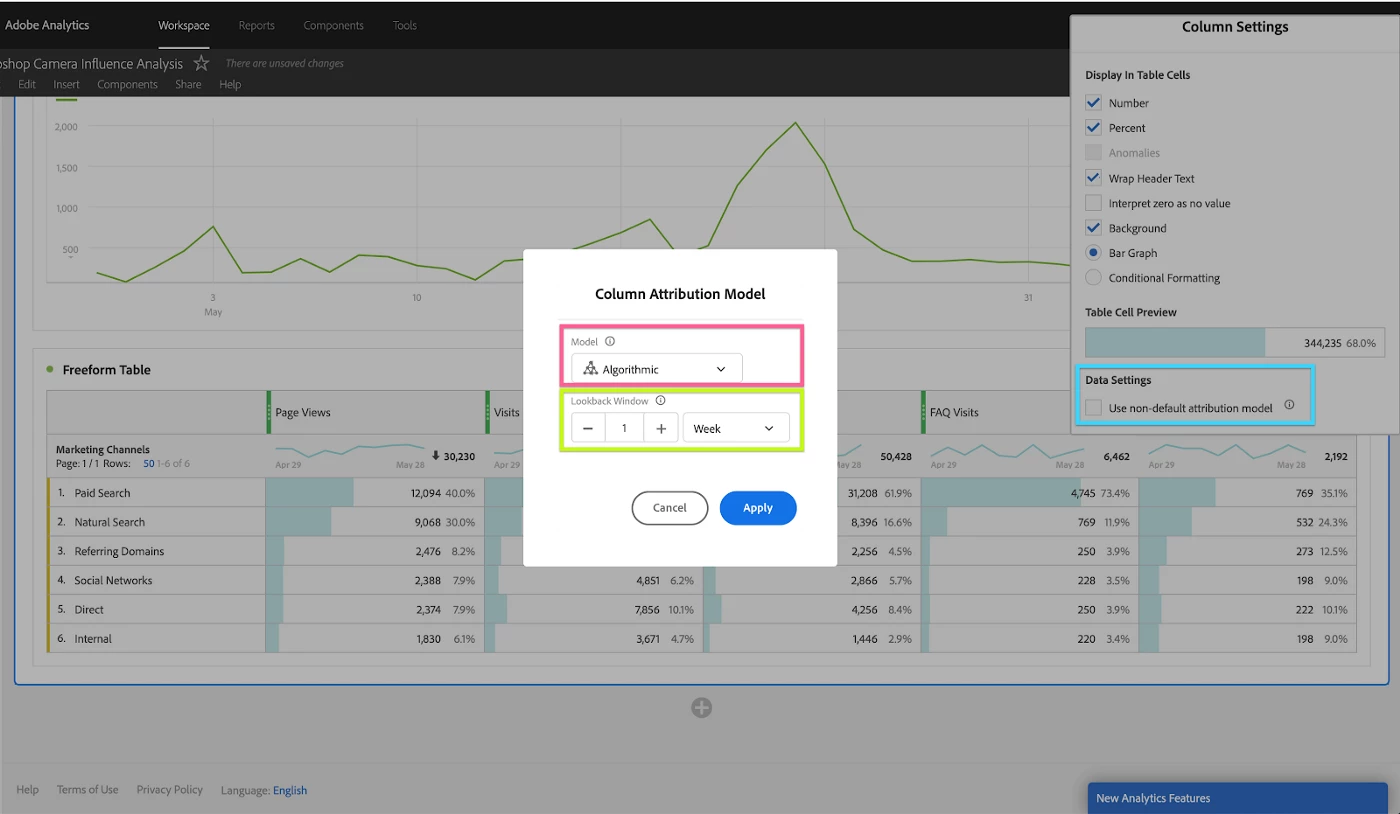This screenshot has width=1400, height=814.
Task: Enable Use non-default attribution model
Action: point(1093,407)
